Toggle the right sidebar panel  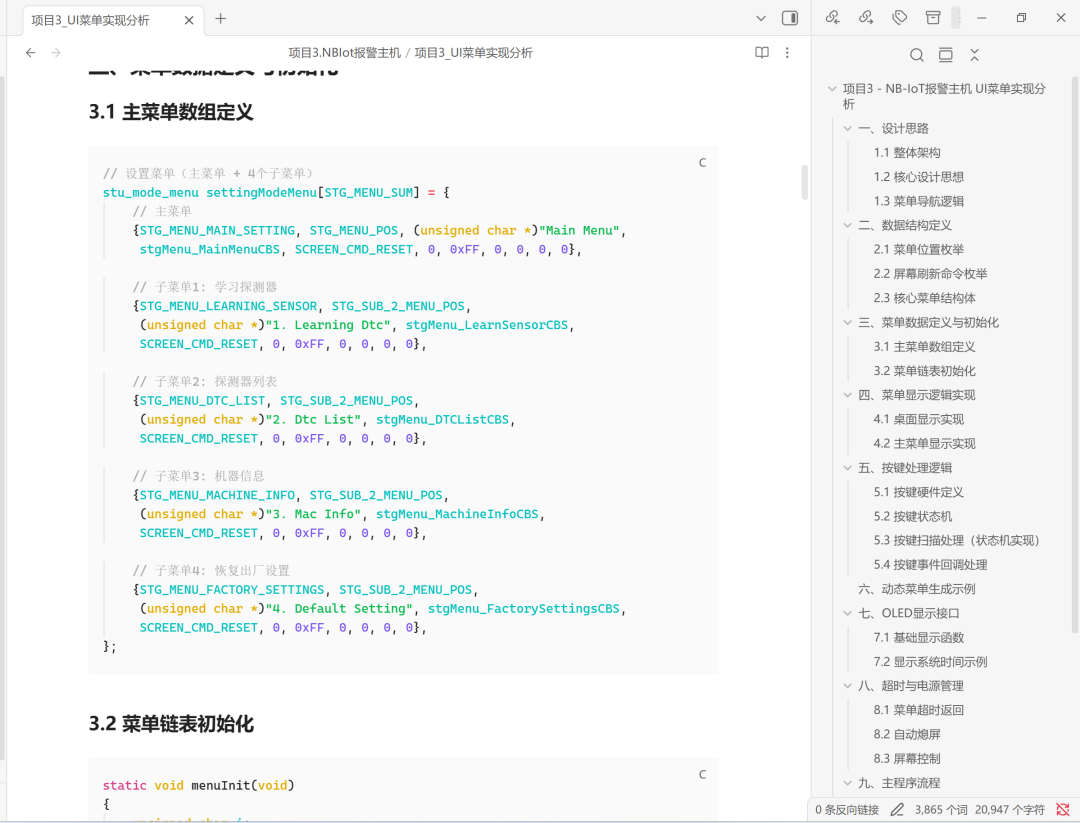790,19
